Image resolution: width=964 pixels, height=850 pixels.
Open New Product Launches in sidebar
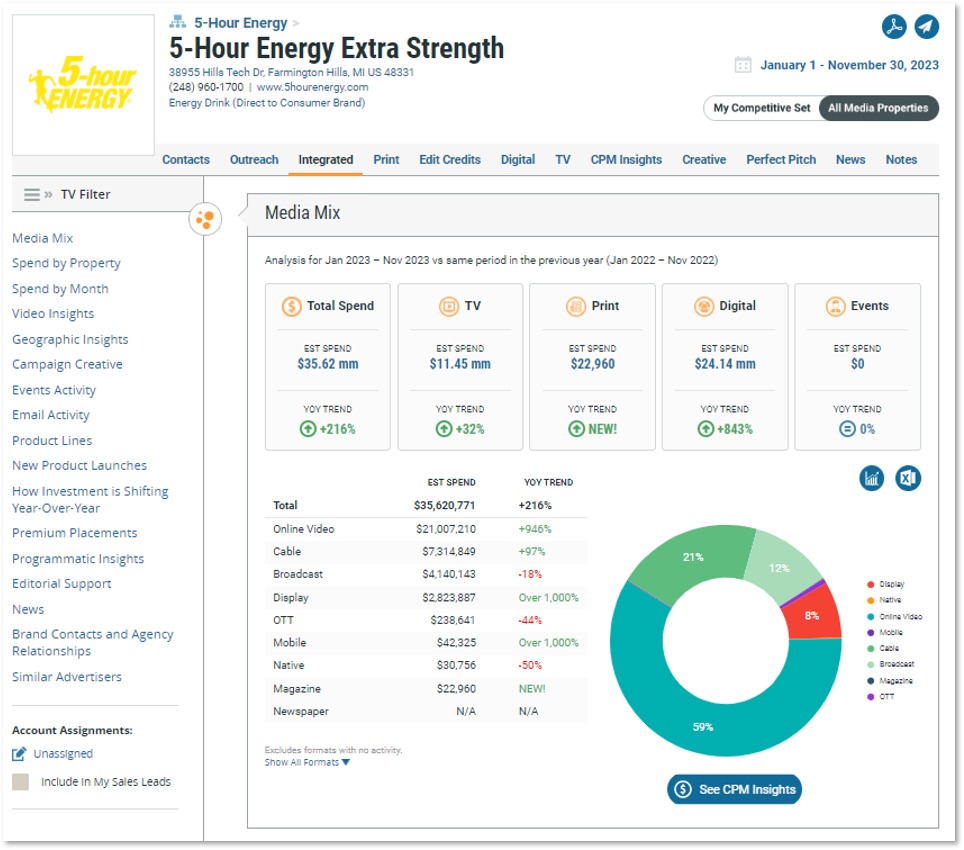[x=79, y=466]
